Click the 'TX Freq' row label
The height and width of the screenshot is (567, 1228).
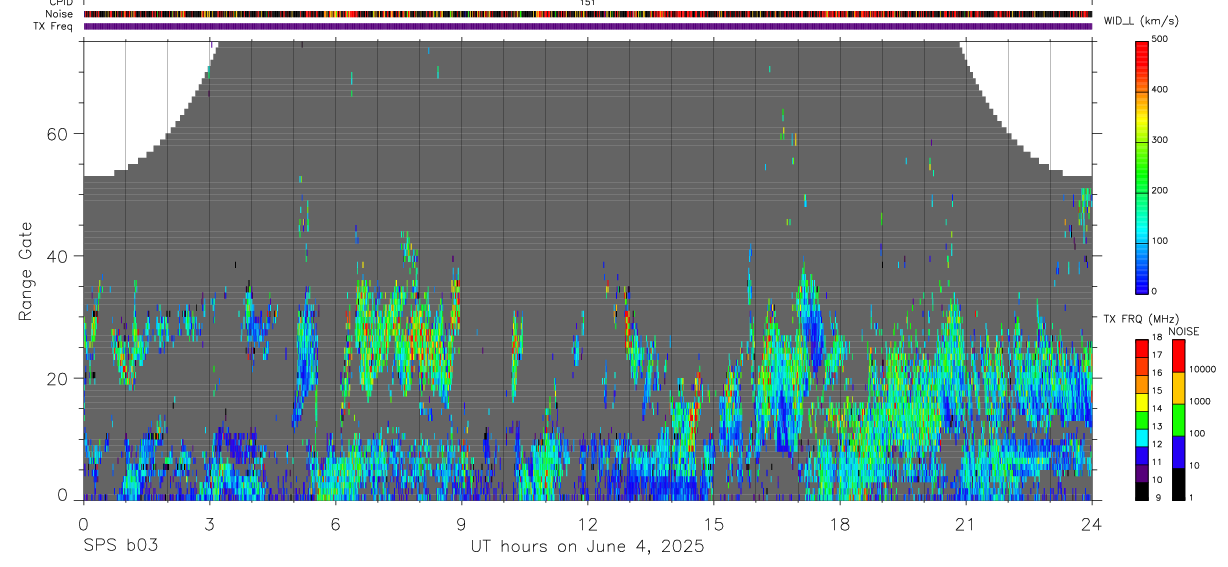click(x=54, y=26)
